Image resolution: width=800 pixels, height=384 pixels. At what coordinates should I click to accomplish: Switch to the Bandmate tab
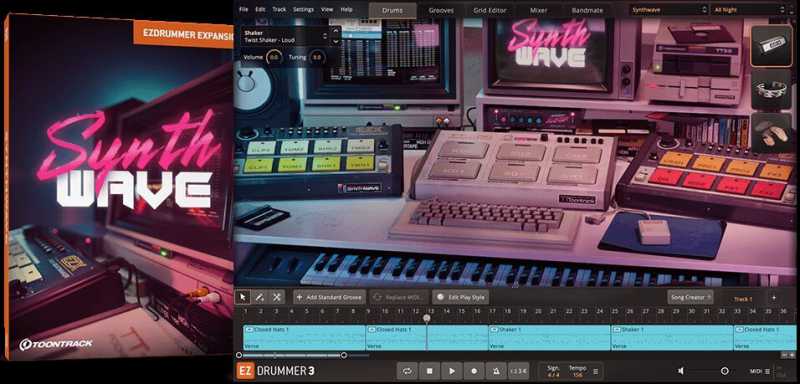pyautogui.click(x=587, y=10)
